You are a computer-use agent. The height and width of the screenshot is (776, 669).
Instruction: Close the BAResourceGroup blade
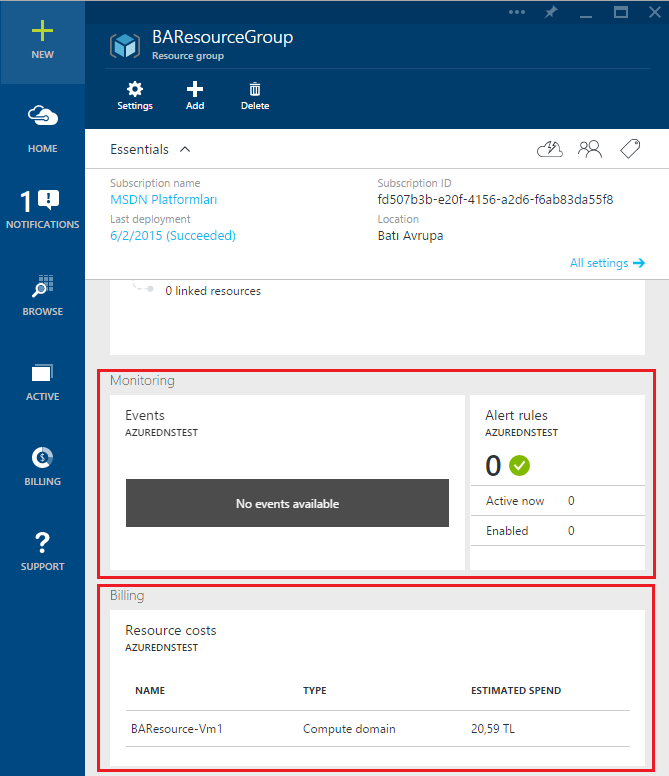tap(655, 12)
